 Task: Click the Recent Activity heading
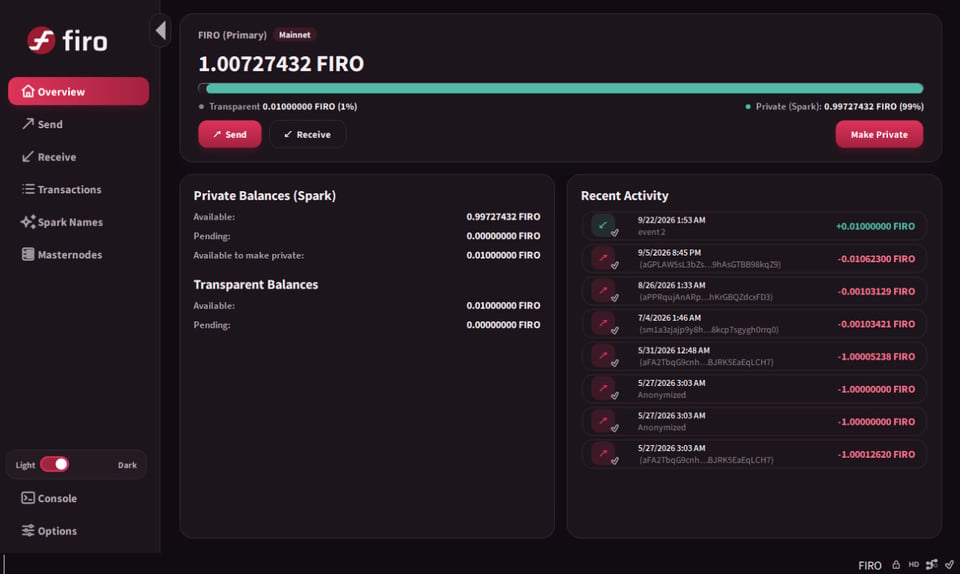624,196
